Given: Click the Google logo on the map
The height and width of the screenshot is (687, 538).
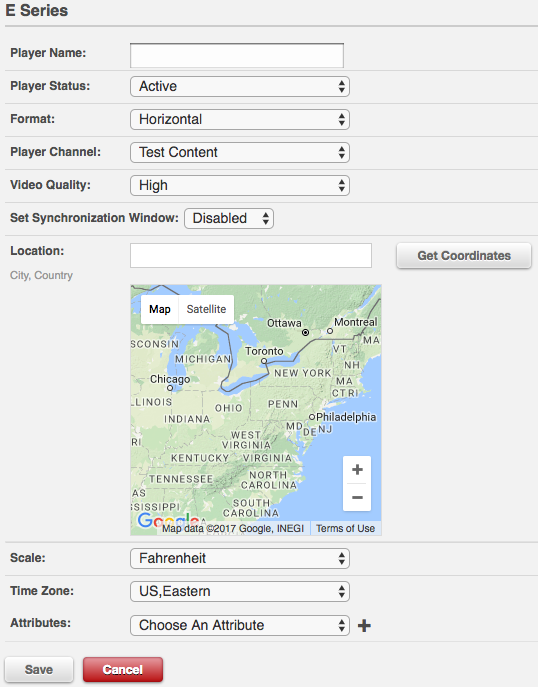Looking at the screenshot, I should click(170, 521).
